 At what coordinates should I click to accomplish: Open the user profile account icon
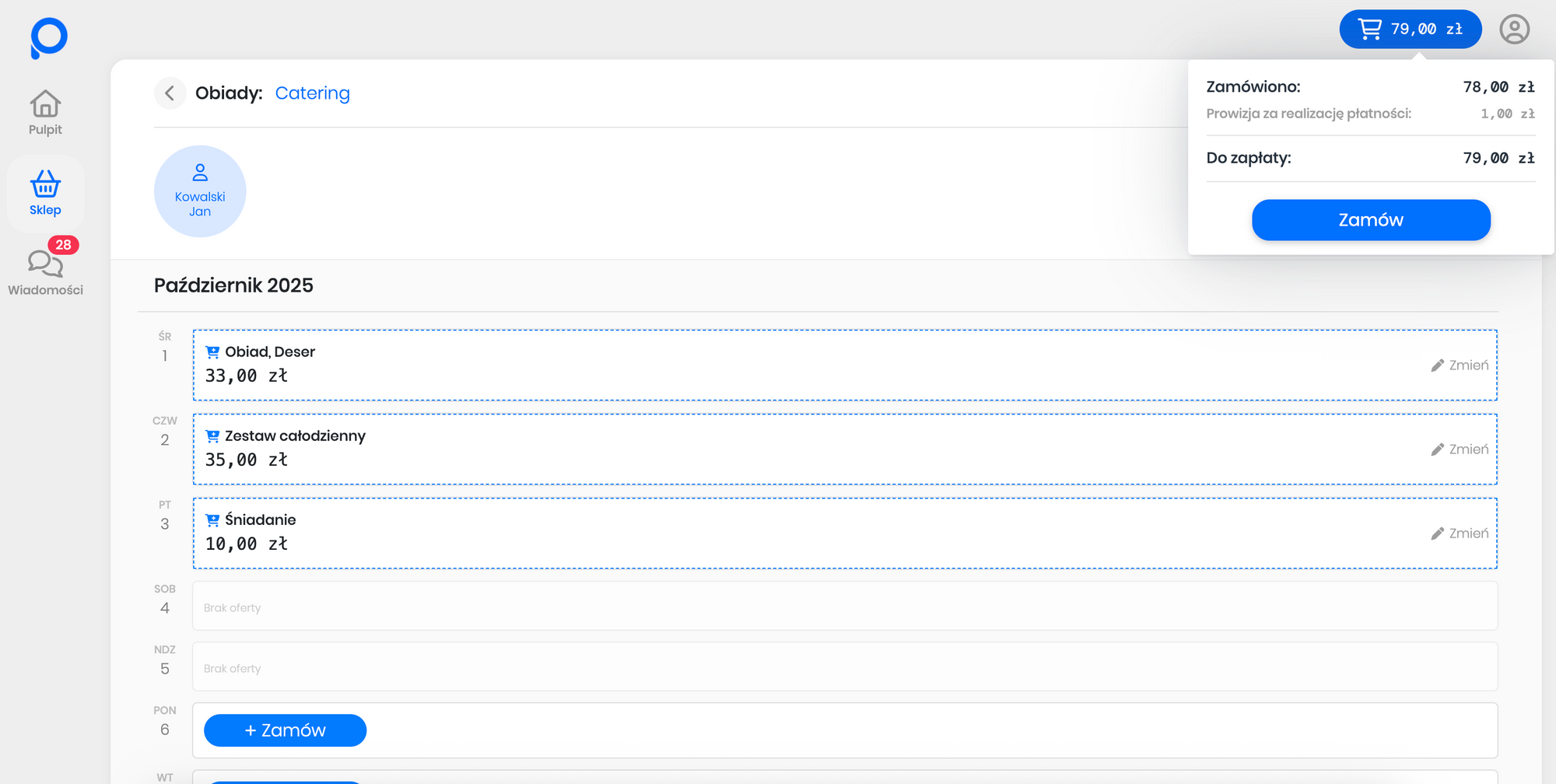click(1514, 30)
